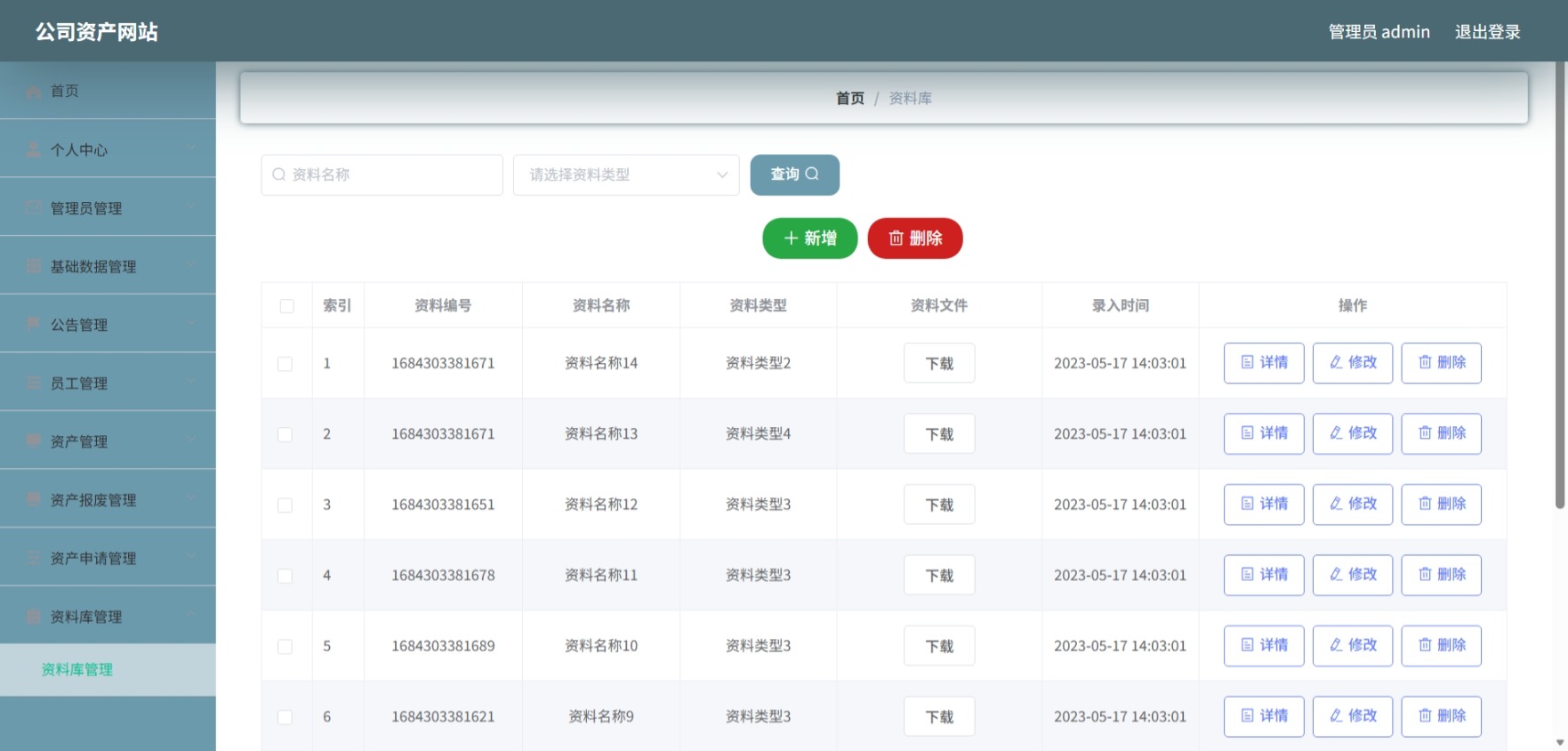Tick the select-all checkbox in table header
Viewport: 1568px width, 751px height.
tap(286, 306)
